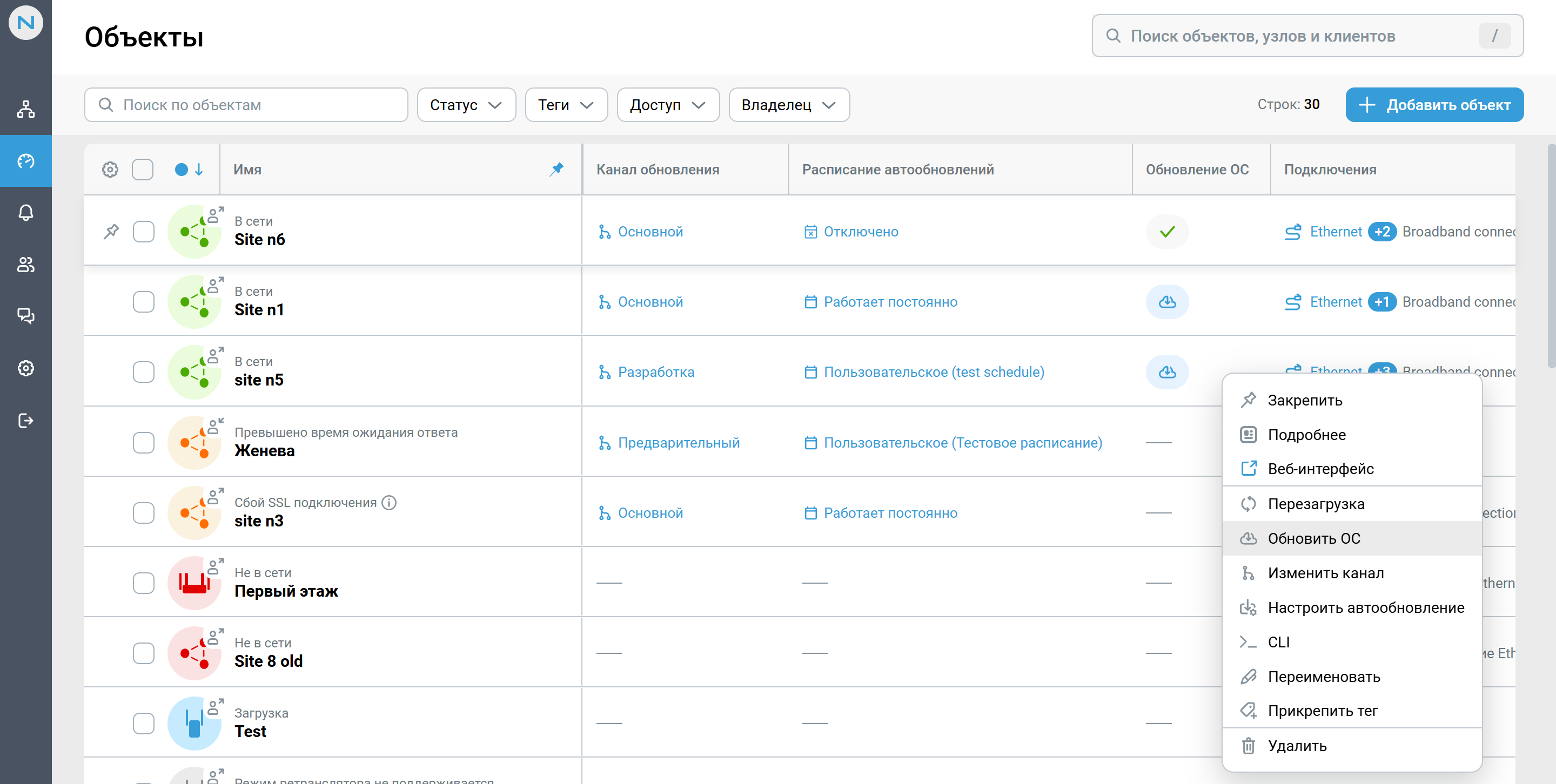The width and height of the screenshot is (1556, 784).
Task: Check the Site n1 row checkbox
Action: (x=144, y=302)
